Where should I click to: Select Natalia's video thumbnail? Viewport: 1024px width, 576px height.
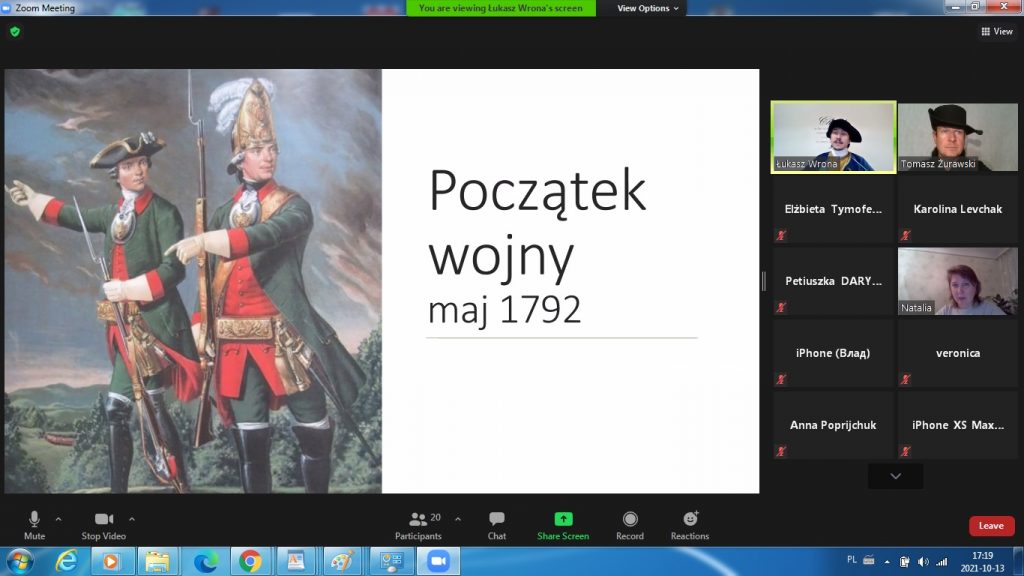957,282
